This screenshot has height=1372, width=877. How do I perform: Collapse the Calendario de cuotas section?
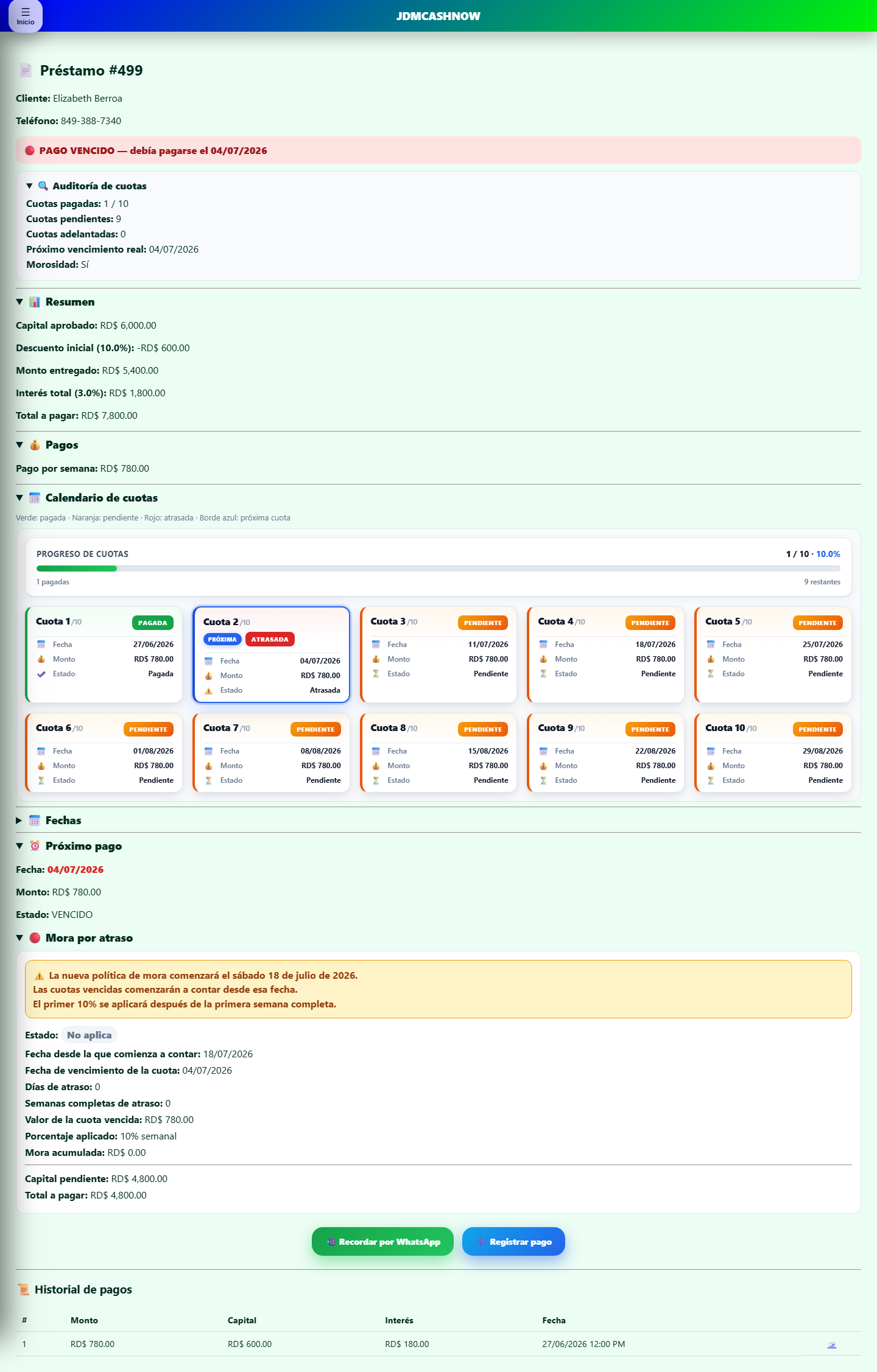pos(87,498)
